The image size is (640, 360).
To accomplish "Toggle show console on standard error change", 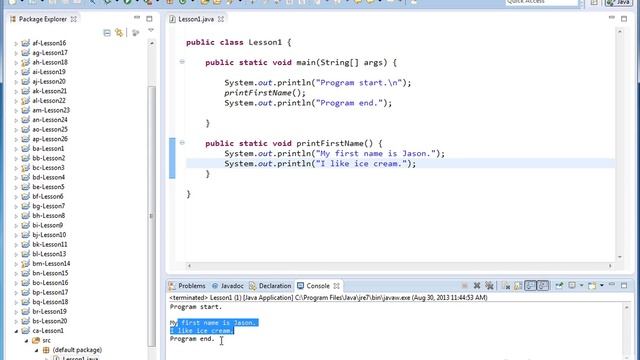I will [543, 285].
